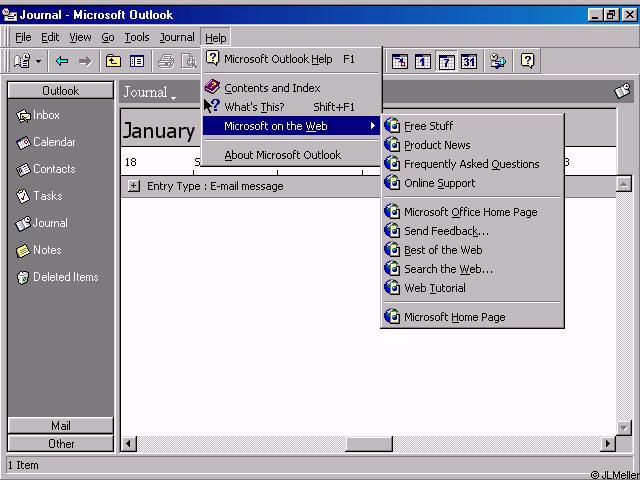Click the January month header

[x=159, y=131]
